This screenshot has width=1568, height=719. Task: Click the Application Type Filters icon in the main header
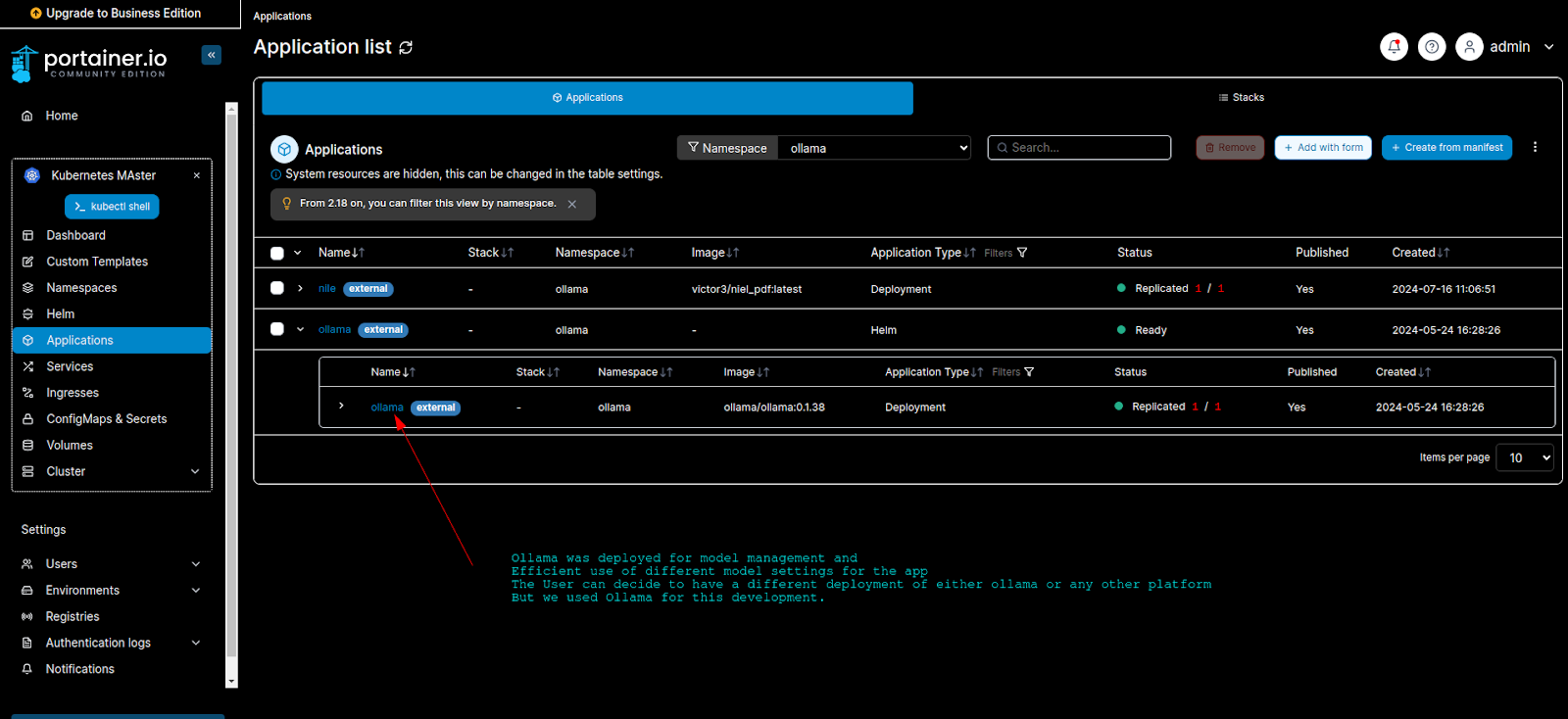pos(1022,253)
